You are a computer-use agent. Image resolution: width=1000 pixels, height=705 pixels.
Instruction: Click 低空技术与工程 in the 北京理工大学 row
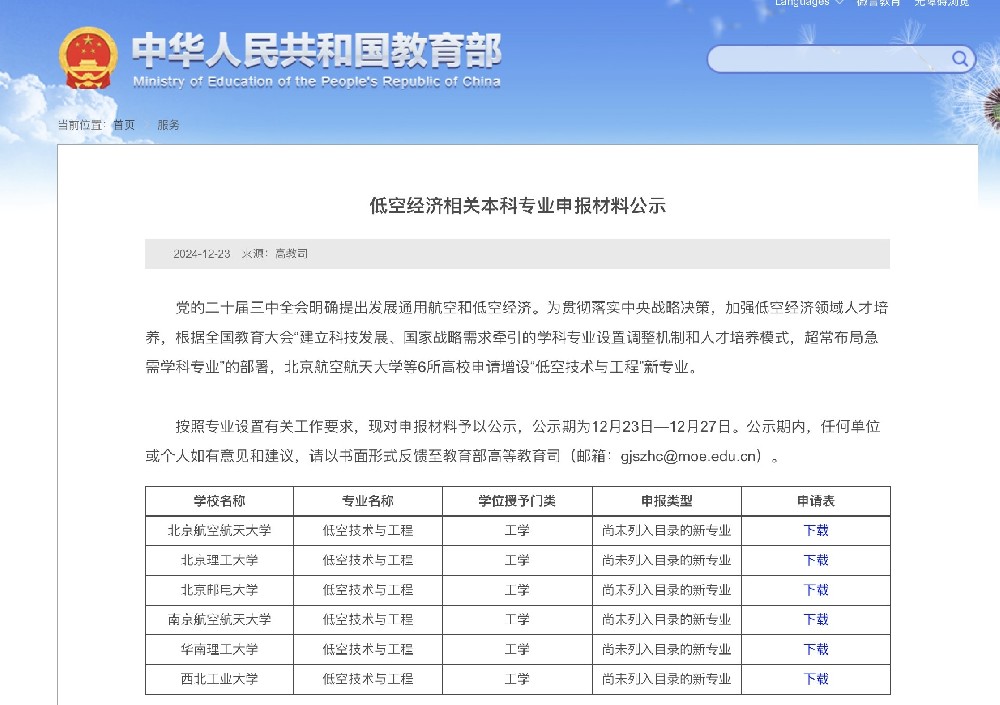[368, 560]
